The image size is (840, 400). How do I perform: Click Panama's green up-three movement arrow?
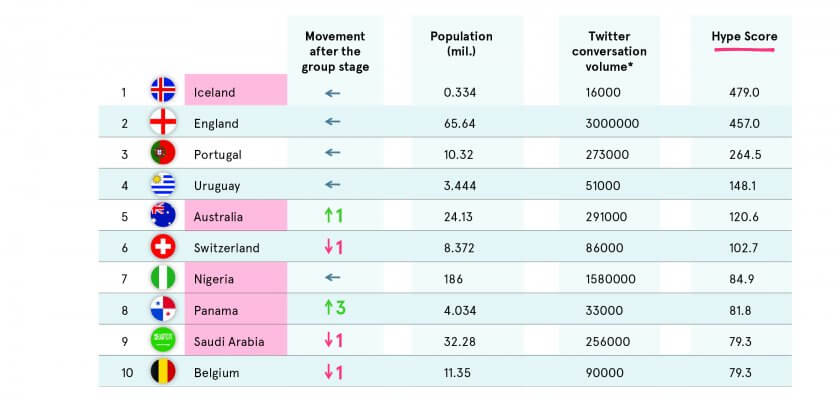(x=333, y=309)
